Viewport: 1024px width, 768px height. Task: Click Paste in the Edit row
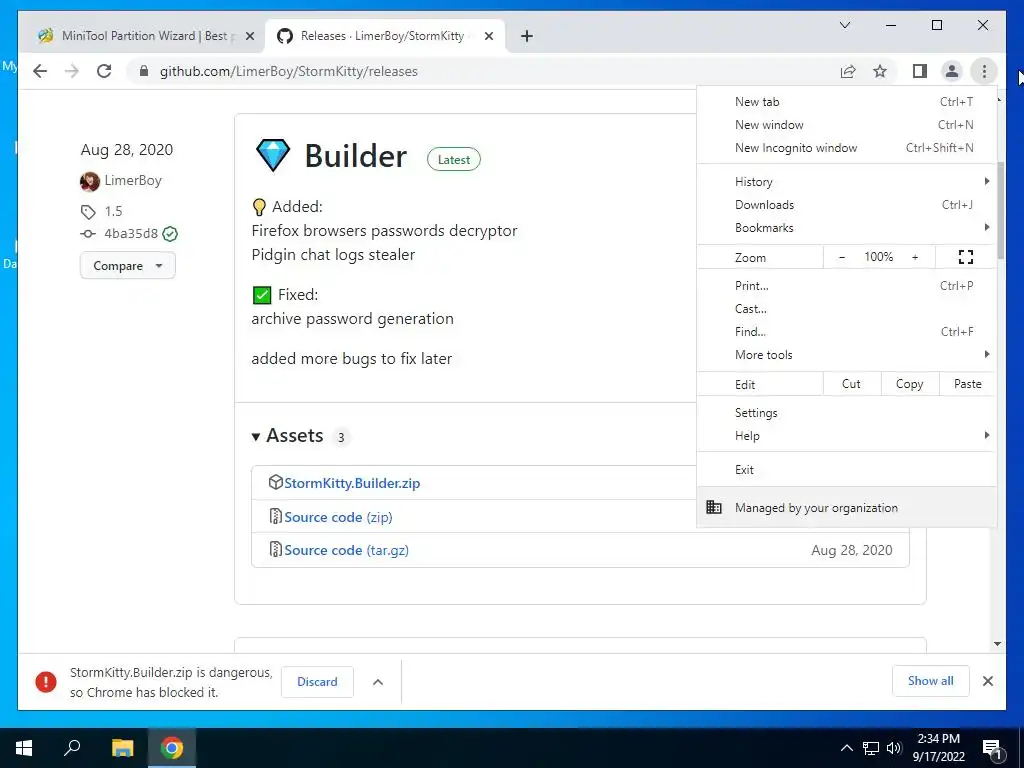click(x=968, y=384)
